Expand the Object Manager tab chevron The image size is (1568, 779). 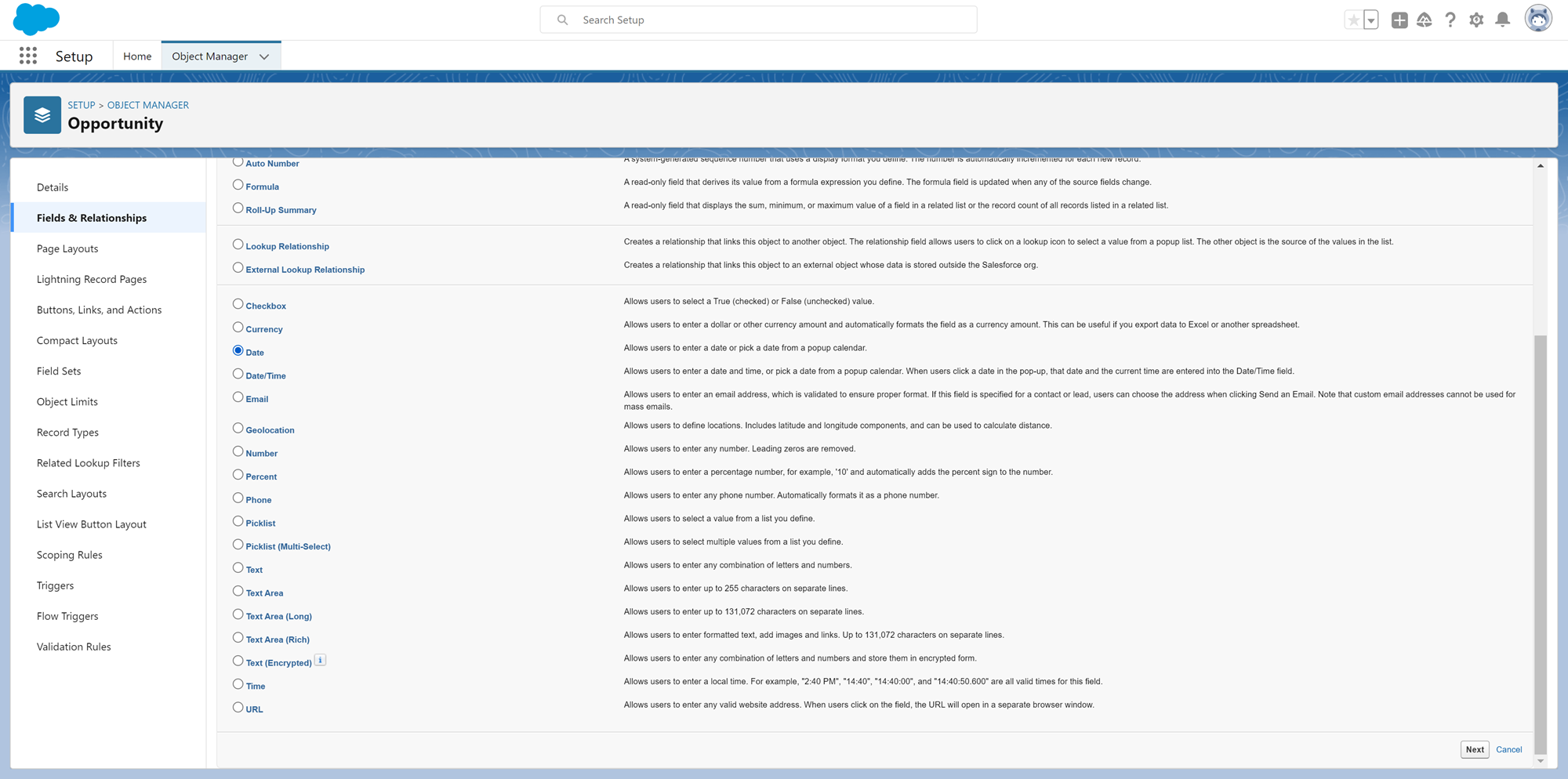click(x=264, y=56)
